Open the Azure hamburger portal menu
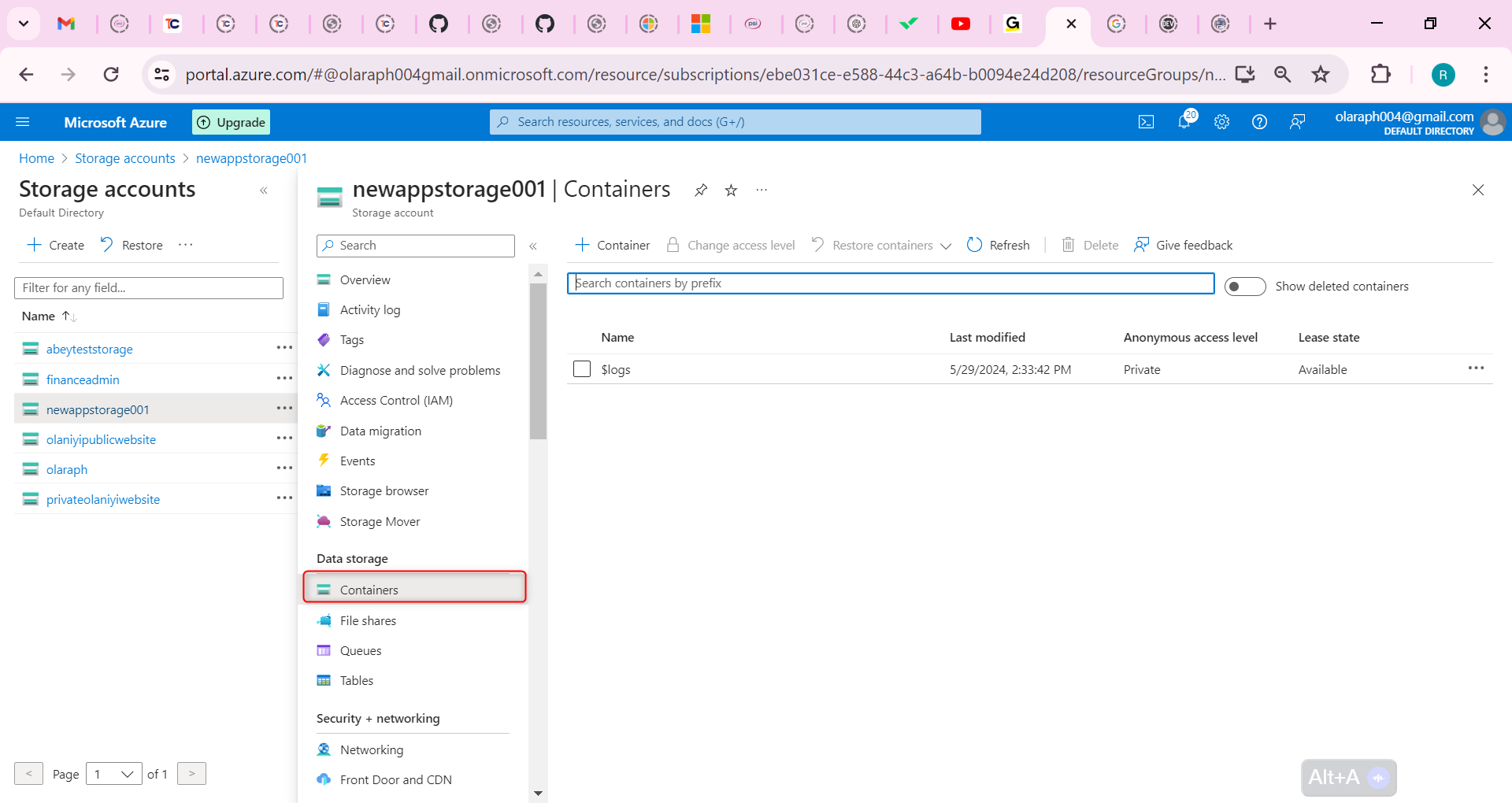The height and width of the screenshot is (803, 1512). click(x=23, y=122)
